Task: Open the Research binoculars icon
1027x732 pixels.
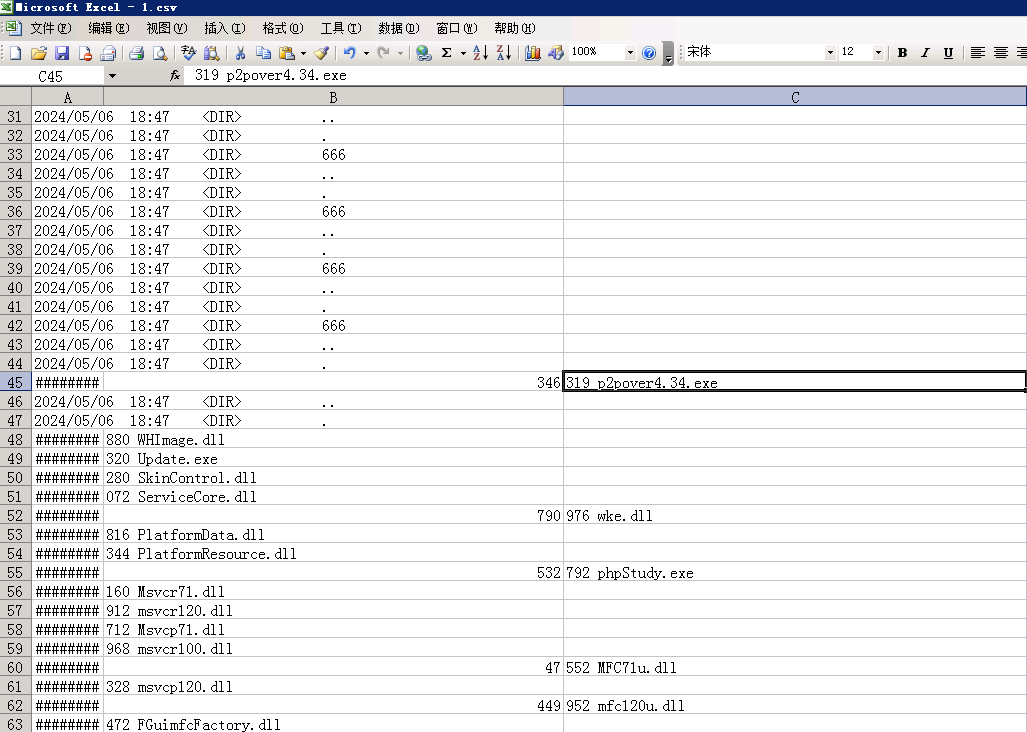Action: pyautogui.click(x=212, y=53)
